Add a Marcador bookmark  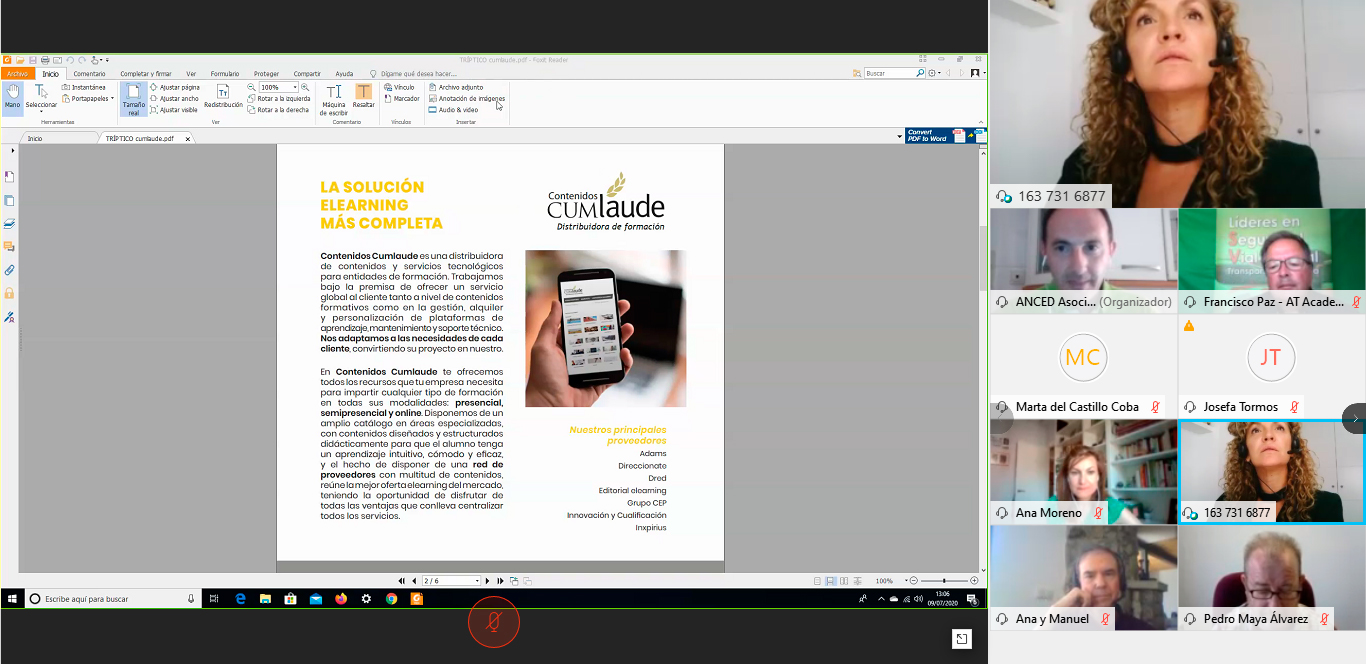pyautogui.click(x=401, y=98)
